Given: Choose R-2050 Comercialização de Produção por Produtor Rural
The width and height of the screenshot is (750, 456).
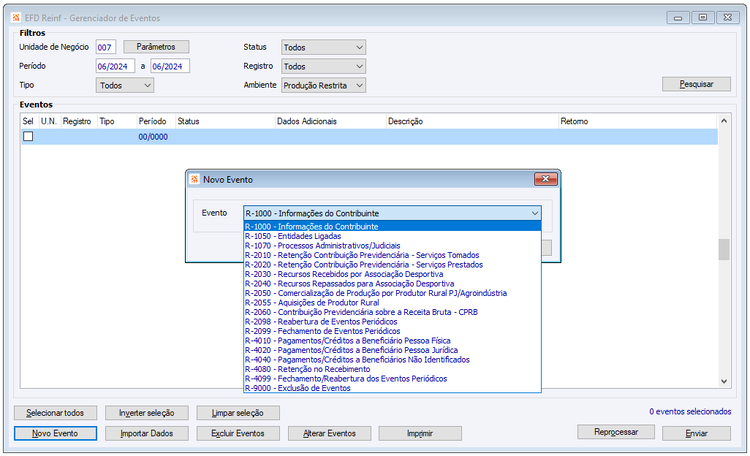Looking at the screenshot, I should [x=392, y=293].
